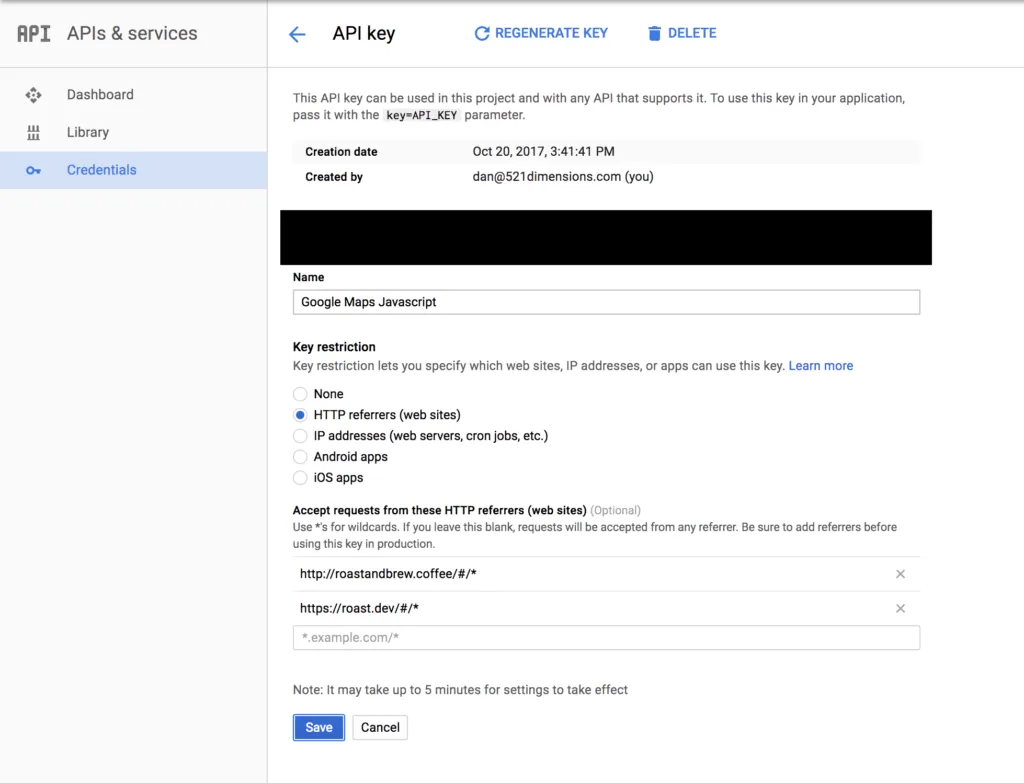
Task: Click REGENERATE KEY text
Action: click(551, 33)
